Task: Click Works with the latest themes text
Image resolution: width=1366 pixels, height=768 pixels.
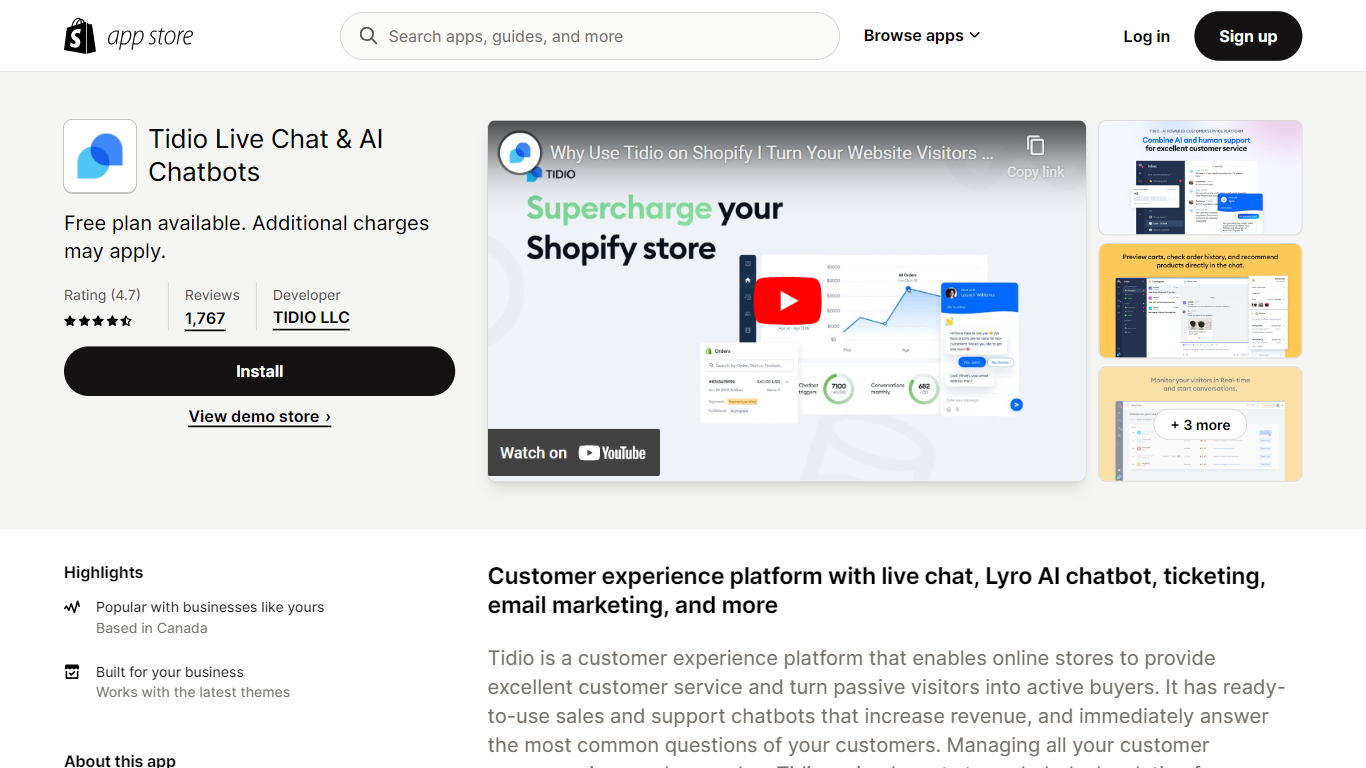Action: [193, 692]
